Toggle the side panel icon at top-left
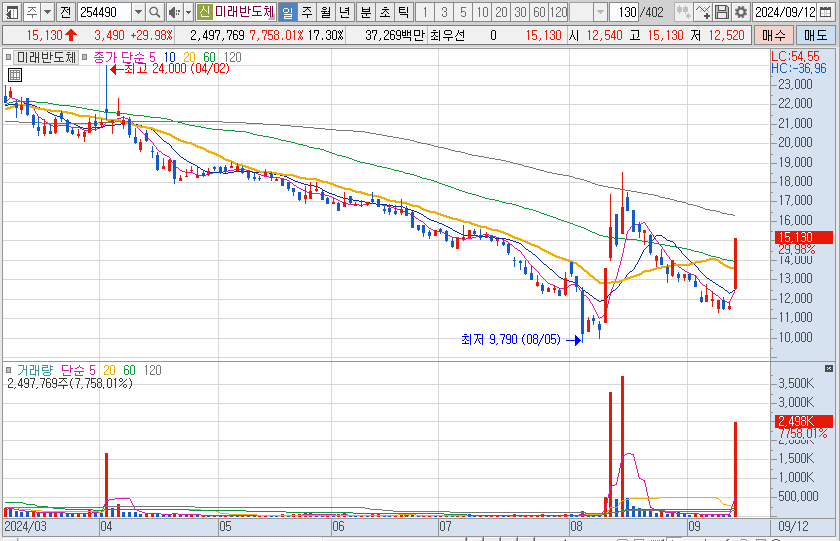This screenshot has height=541, width=840. click(12, 12)
